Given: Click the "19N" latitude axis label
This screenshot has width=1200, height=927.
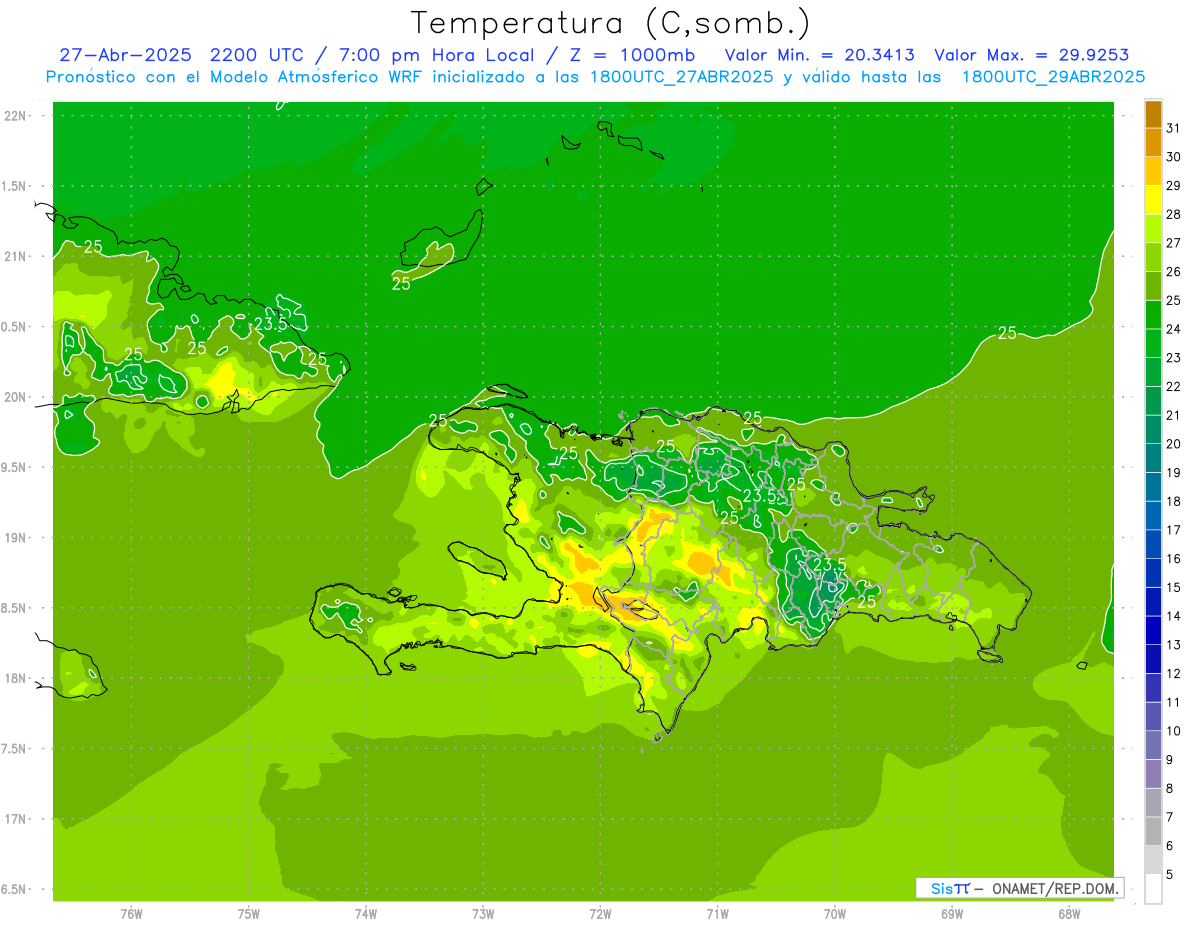Looking at the screenshot, I should [x=15, y=538].
